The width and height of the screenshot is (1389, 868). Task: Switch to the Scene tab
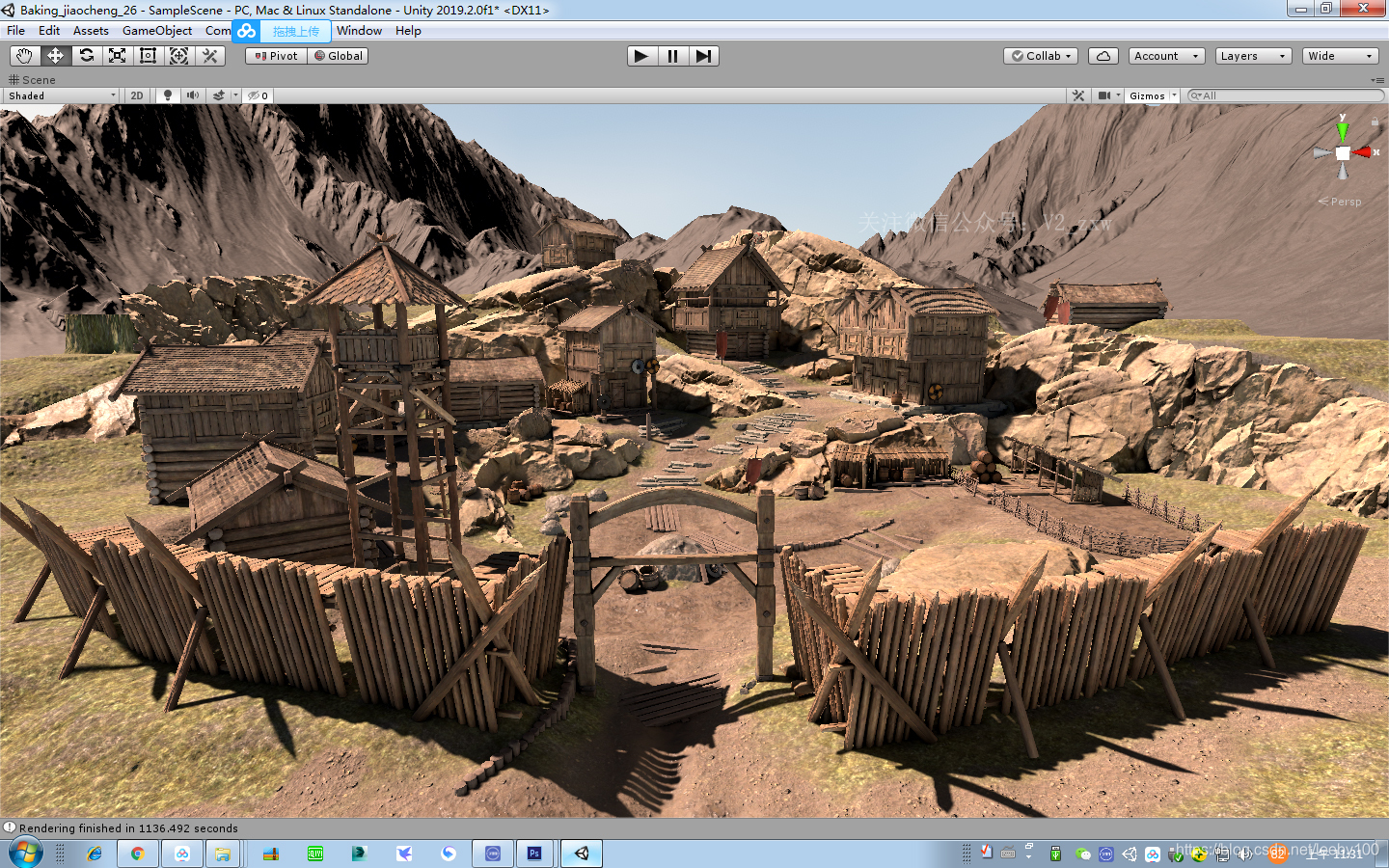coord(32,80)
